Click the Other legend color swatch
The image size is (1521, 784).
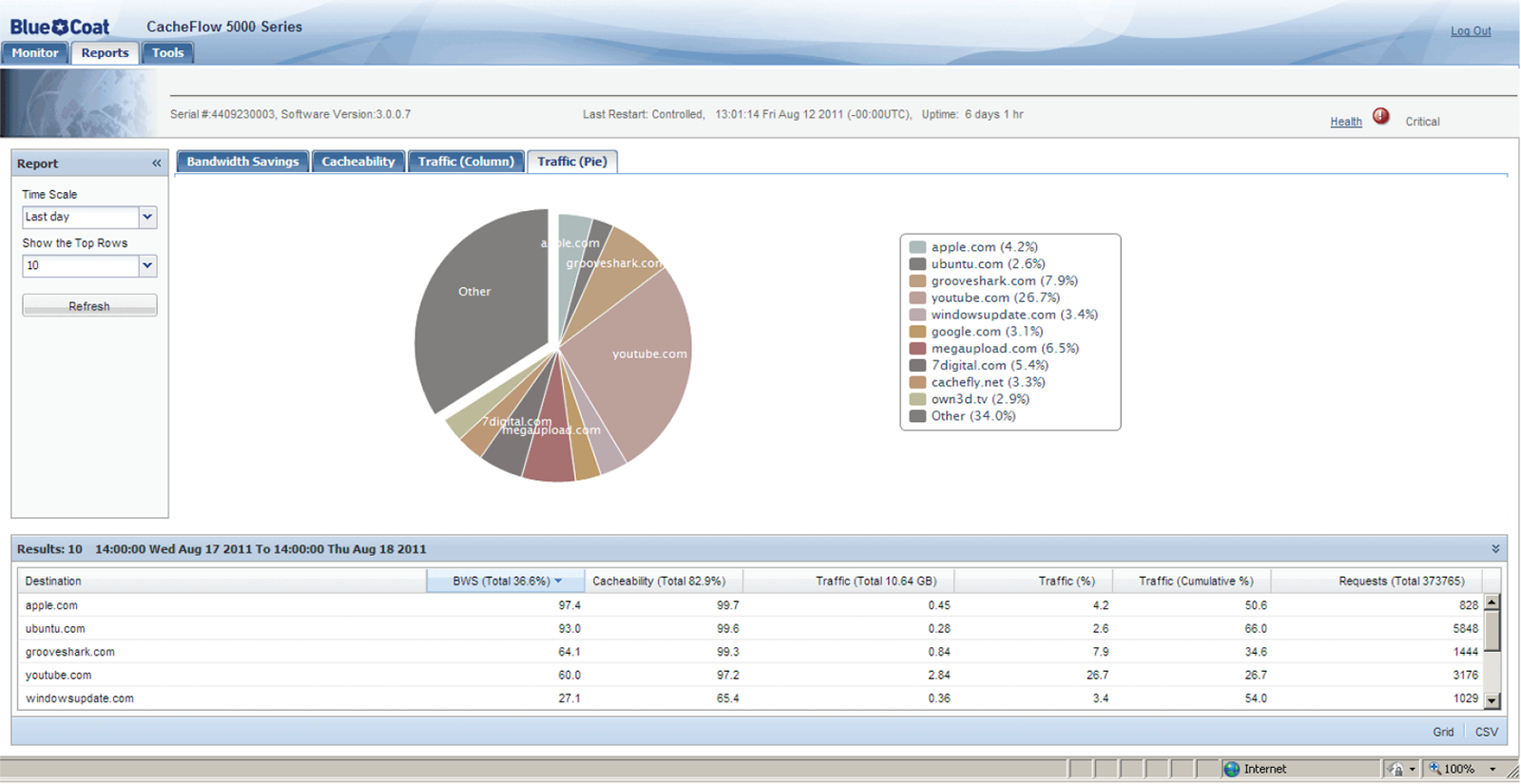coord(917,416)
